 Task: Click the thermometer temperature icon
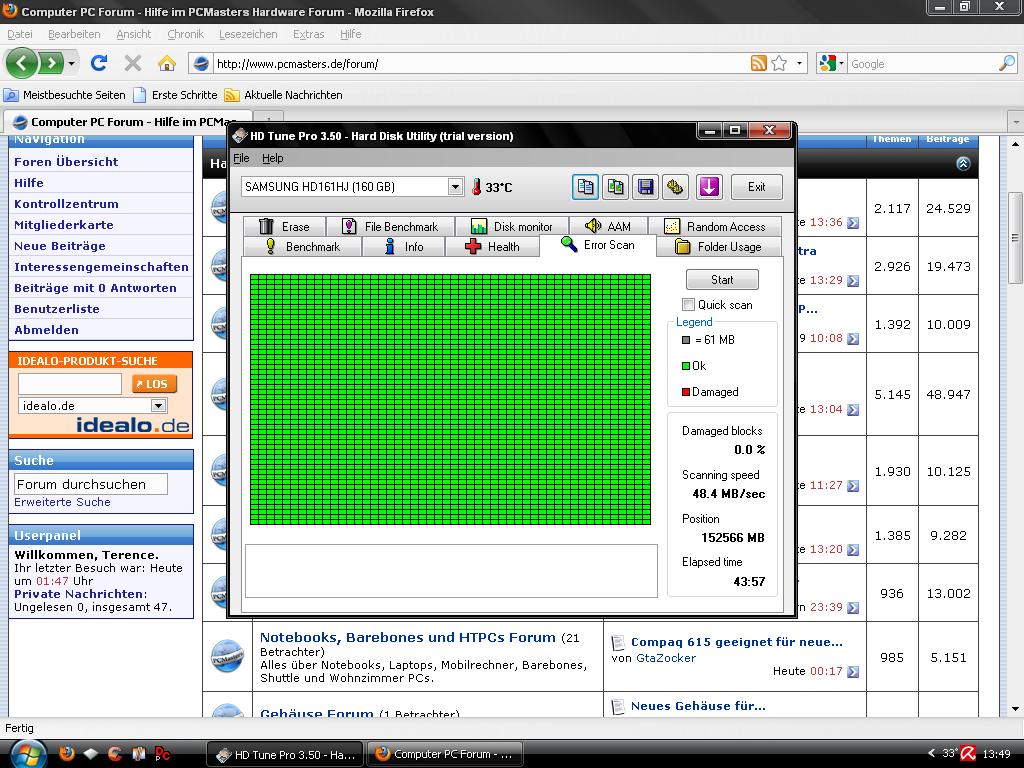click(477, 187)
